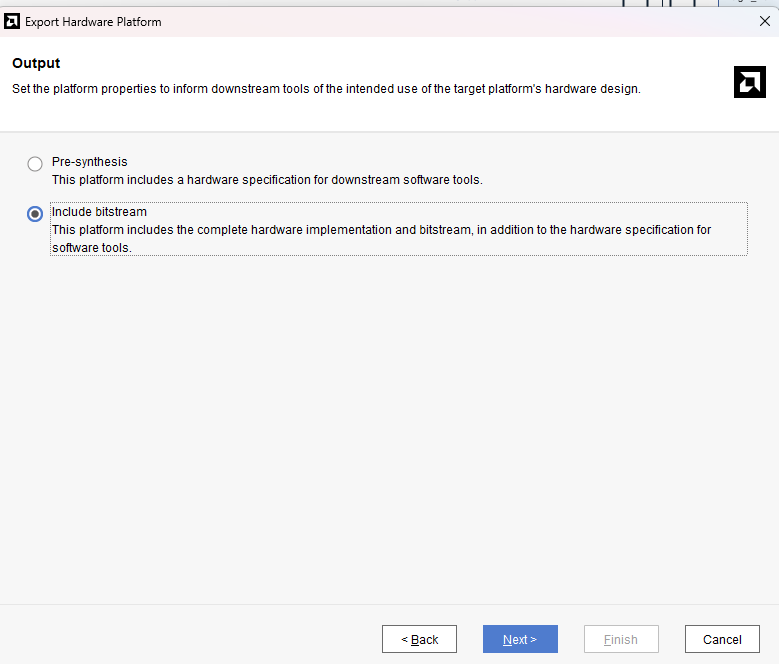Screen dimensions: 779x664
Task: Click the dotted focus box around Include bitstream
Action: pyautogui.click(x=398, y=229)
